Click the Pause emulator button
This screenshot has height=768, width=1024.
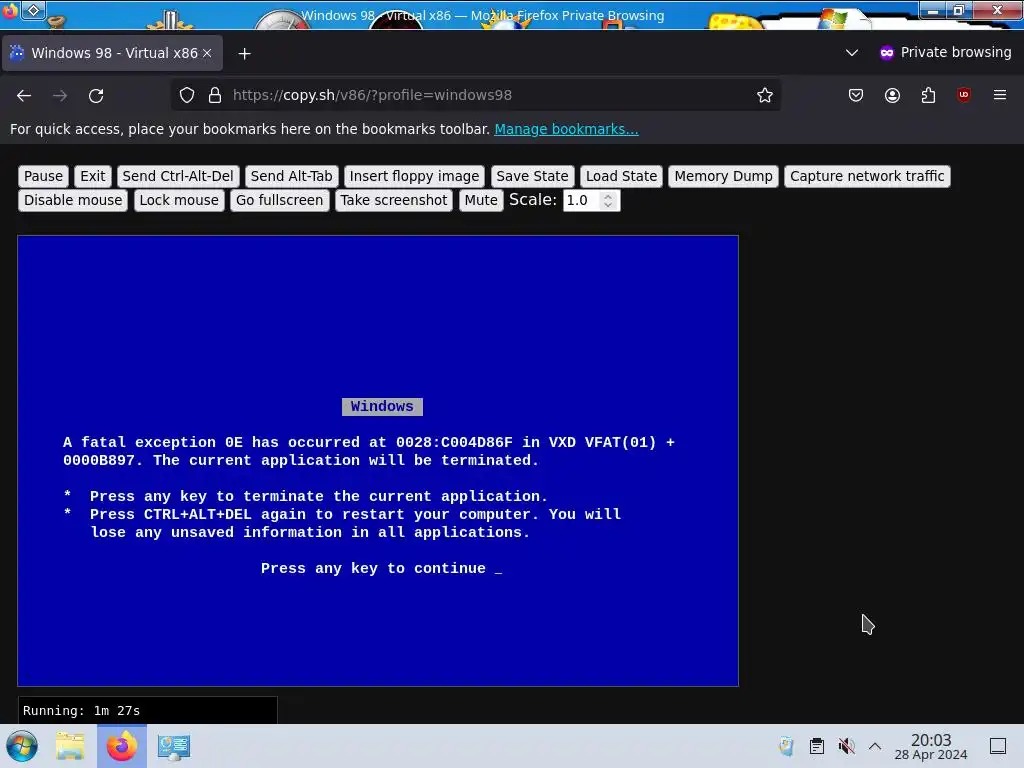pyautogui.click(x=43, y=176)
